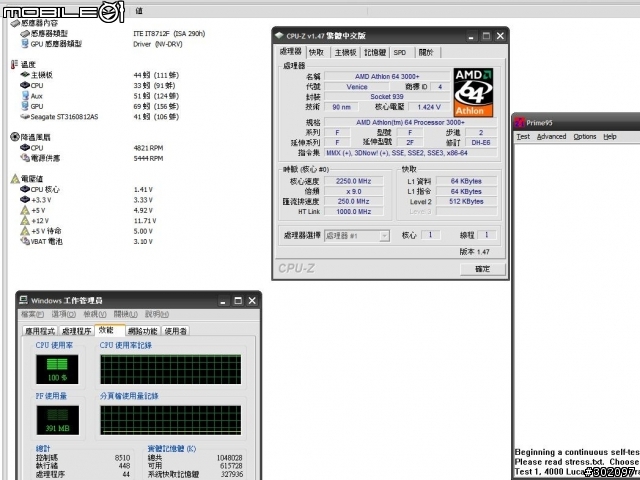
Task: Click the VBAT battery row icon
Action: (x=25, y=241)
